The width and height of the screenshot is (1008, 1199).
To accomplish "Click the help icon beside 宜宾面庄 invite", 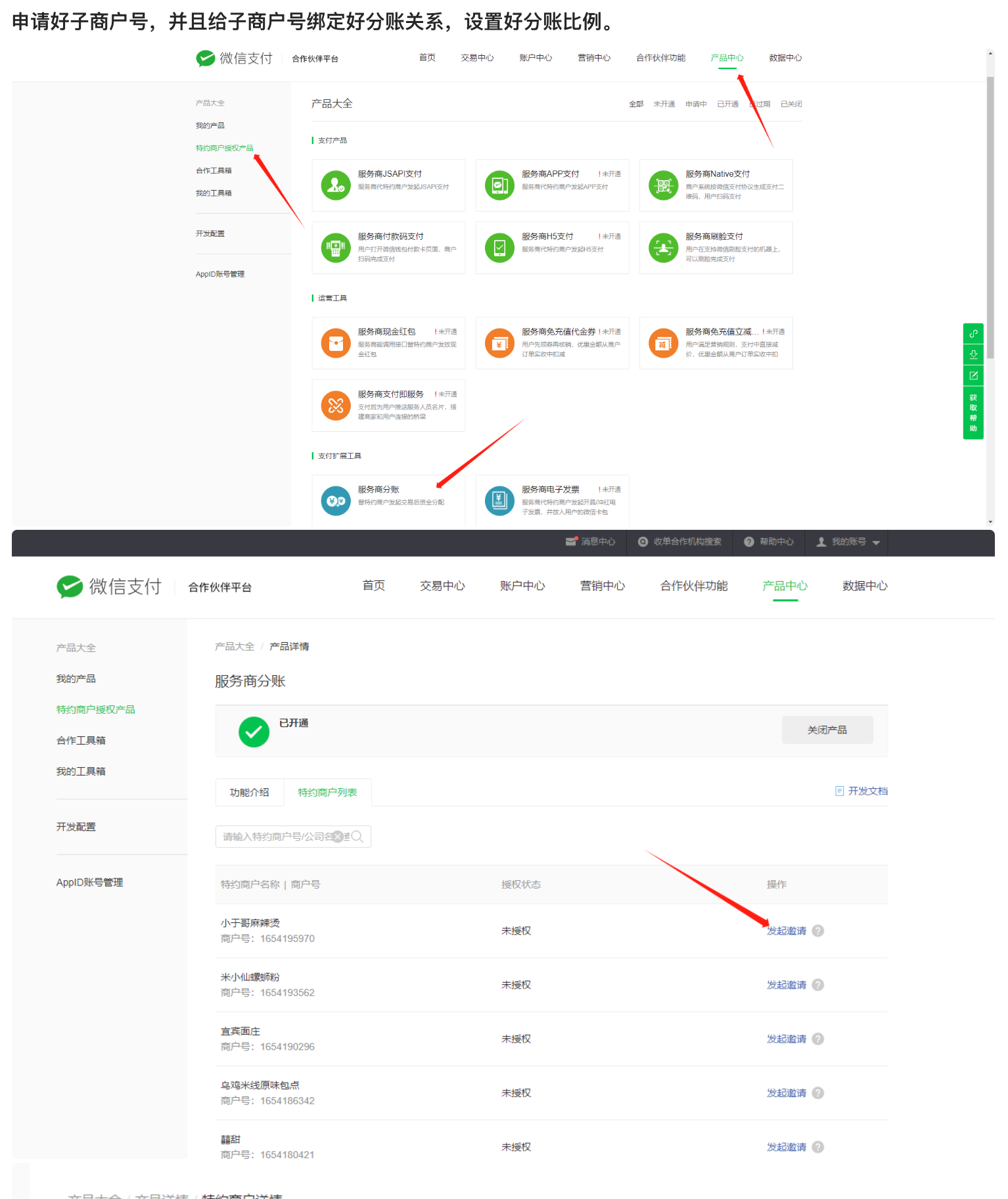I will tap(818, 1039).
